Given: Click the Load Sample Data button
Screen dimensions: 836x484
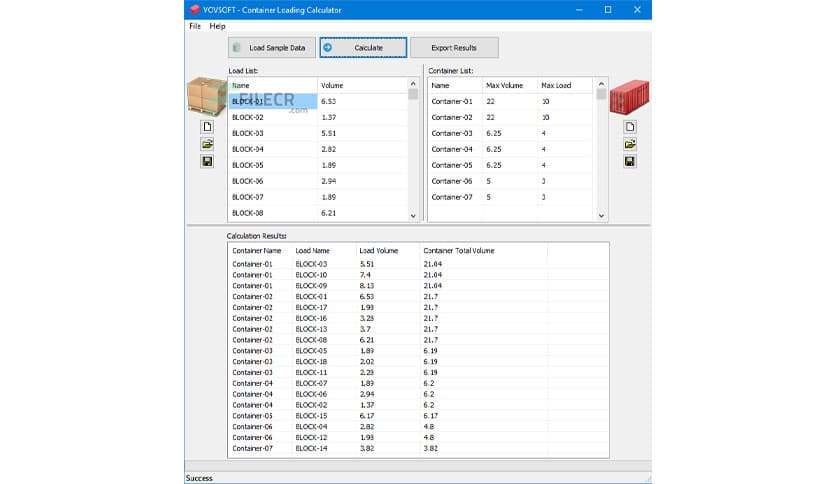Looking at the screenshot, I should pyautogui.click(x=272, y=47).
